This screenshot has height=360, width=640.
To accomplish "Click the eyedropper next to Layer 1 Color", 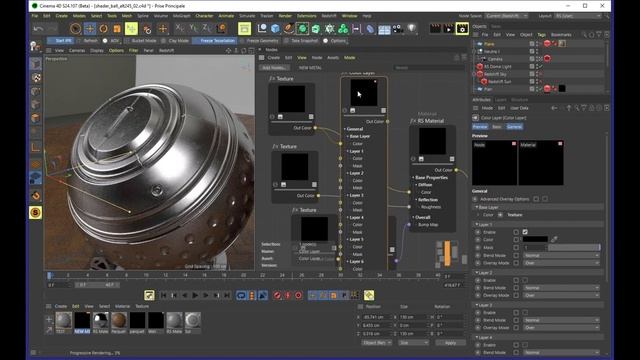I will click(x=554, y=239).
